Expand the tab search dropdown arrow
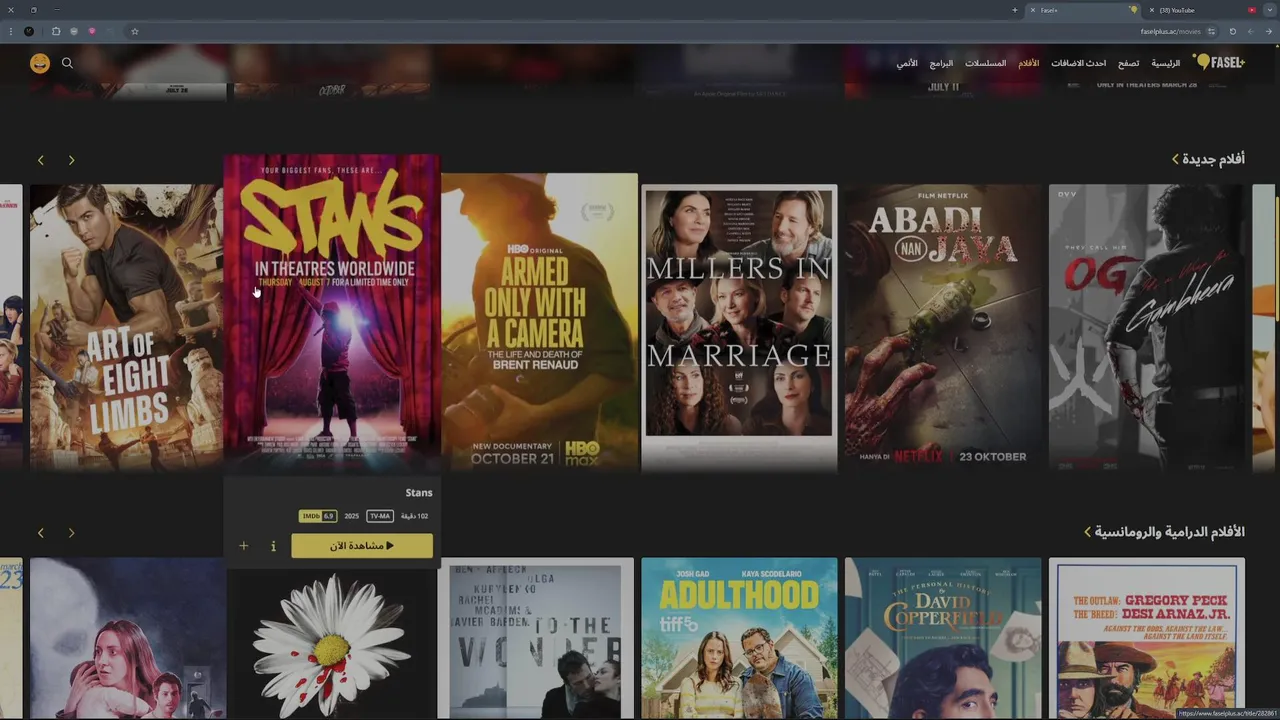Viewport: 1280px width, 720px height. pyautogui.click(x=1270, y=10)
